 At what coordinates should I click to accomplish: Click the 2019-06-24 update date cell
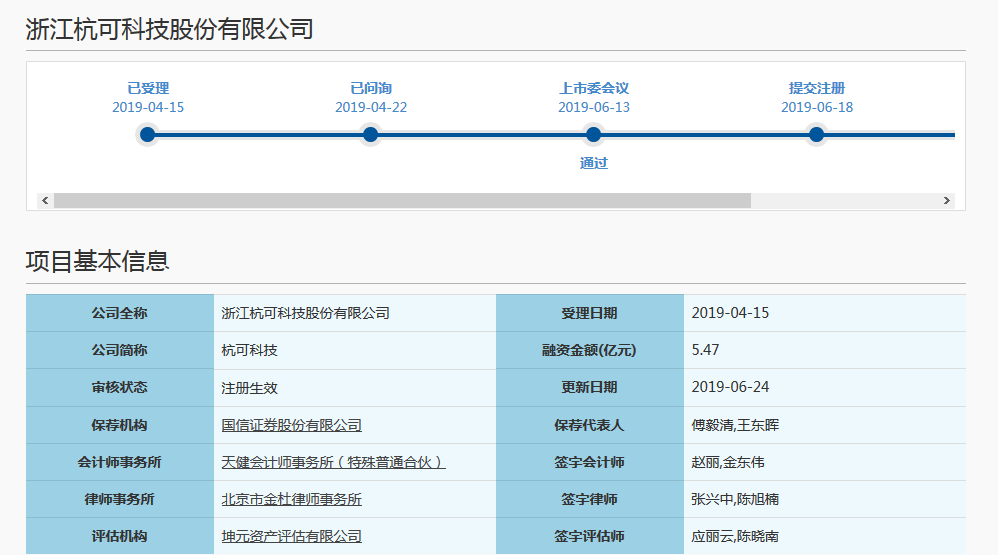[x=824, y=388]
